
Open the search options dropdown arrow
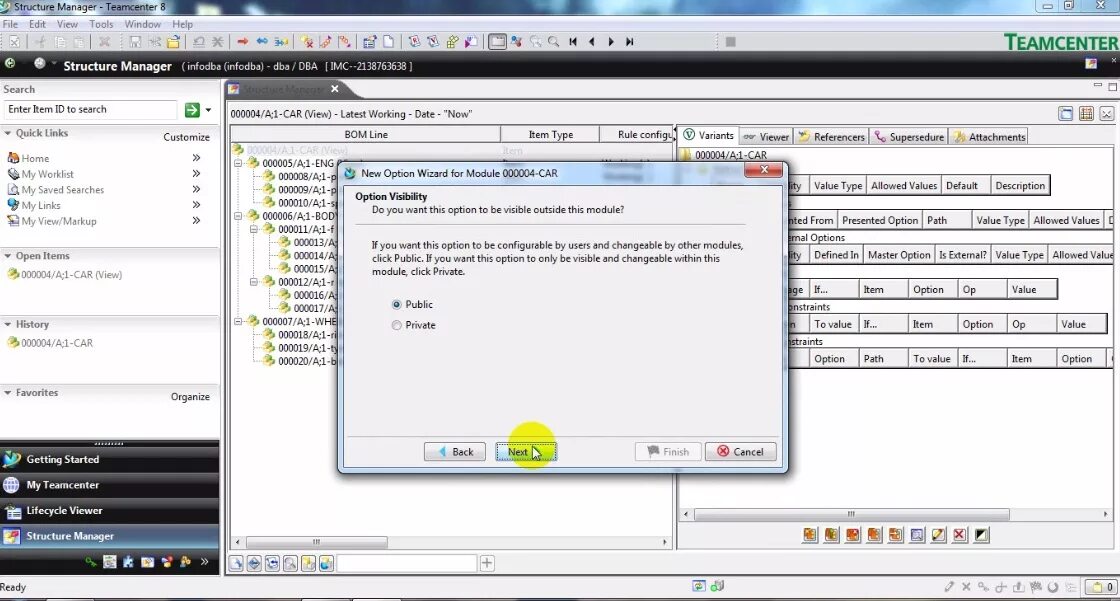[209, 110]
